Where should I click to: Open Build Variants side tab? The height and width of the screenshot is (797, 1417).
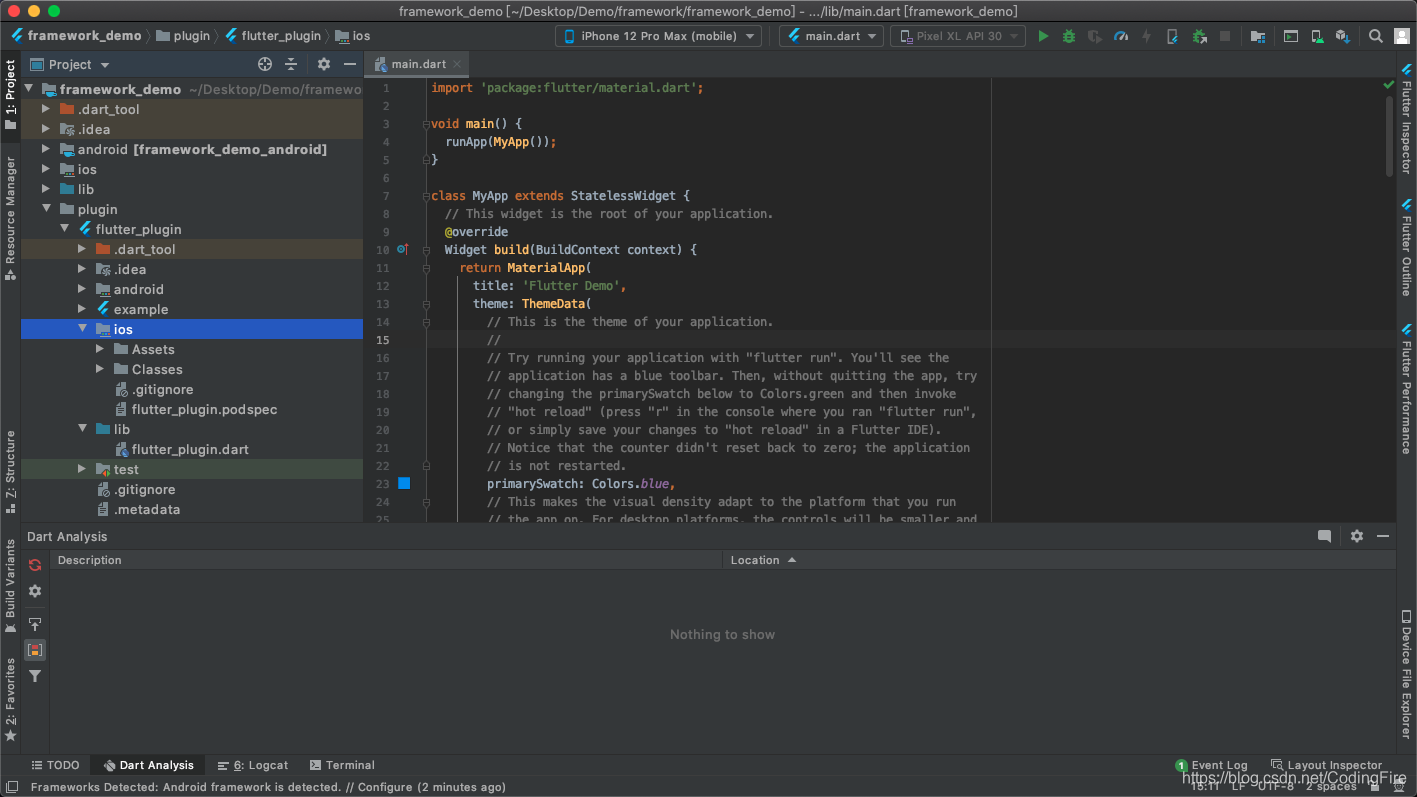[10, 586]
